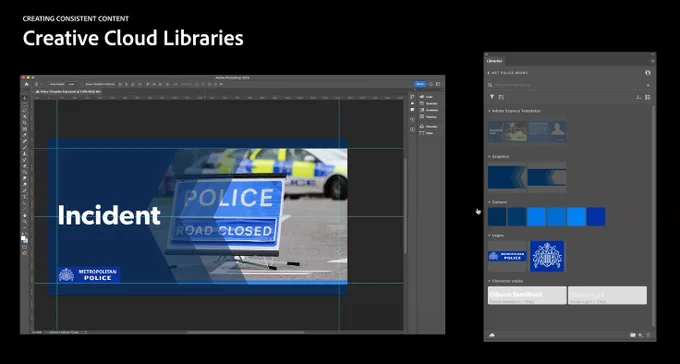
Task: Open the Gradients panel
Action: pos(429,110)
